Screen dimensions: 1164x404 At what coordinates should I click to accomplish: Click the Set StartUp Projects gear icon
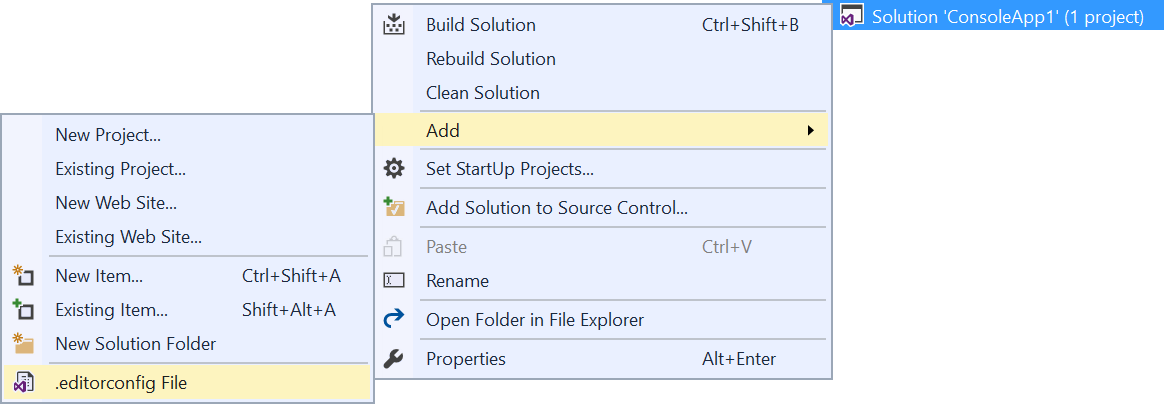pyautogui.click(x=394, y=169)
